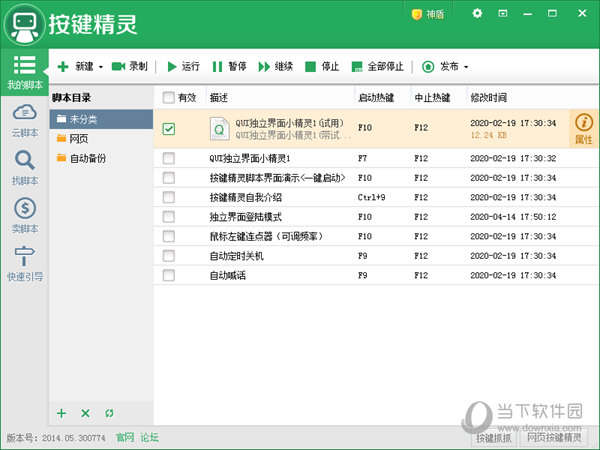
Task: Expand the 发布 dropdown arrow
Action: click(x=466, y=67)
